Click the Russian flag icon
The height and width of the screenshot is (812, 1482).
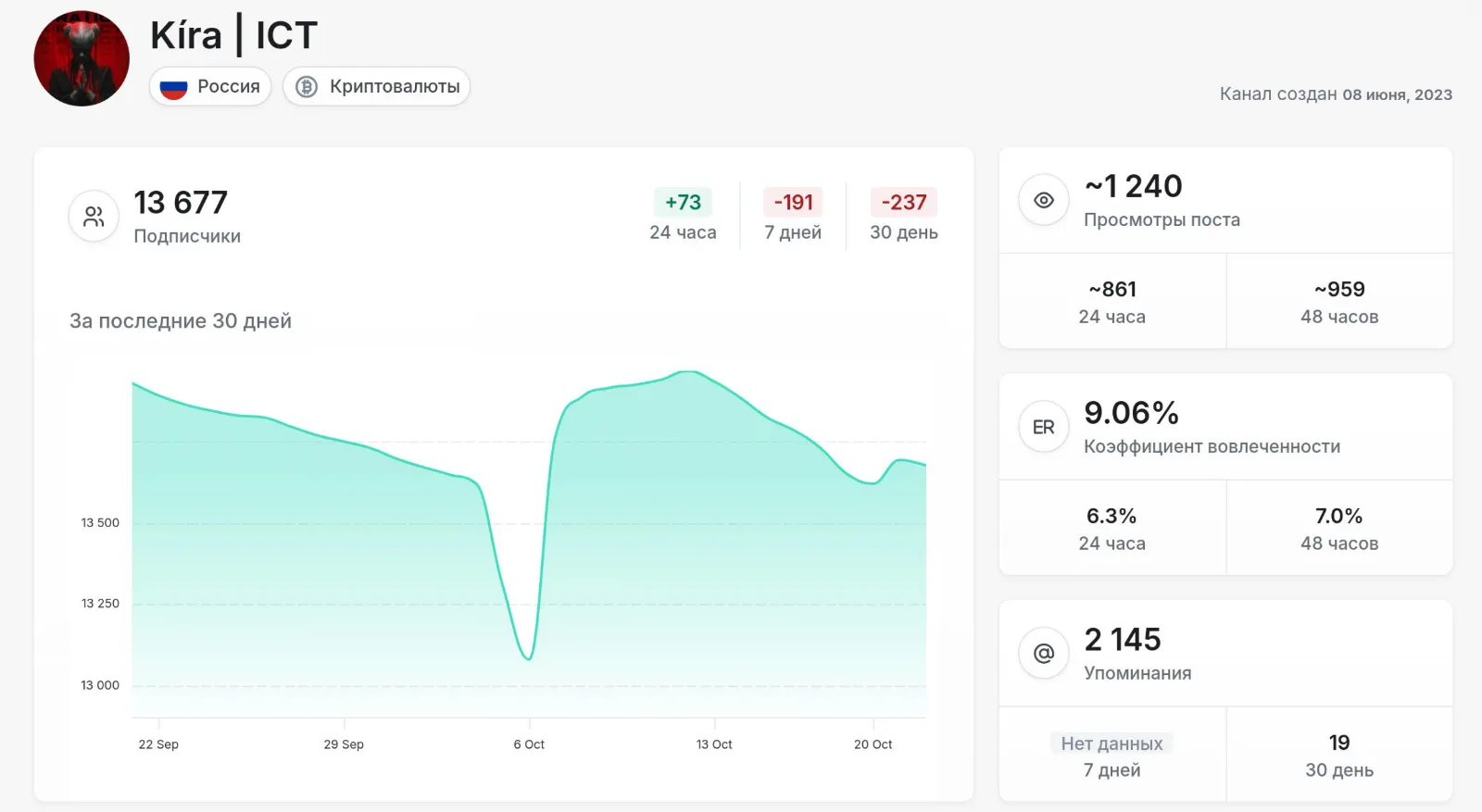pos(174,87)
